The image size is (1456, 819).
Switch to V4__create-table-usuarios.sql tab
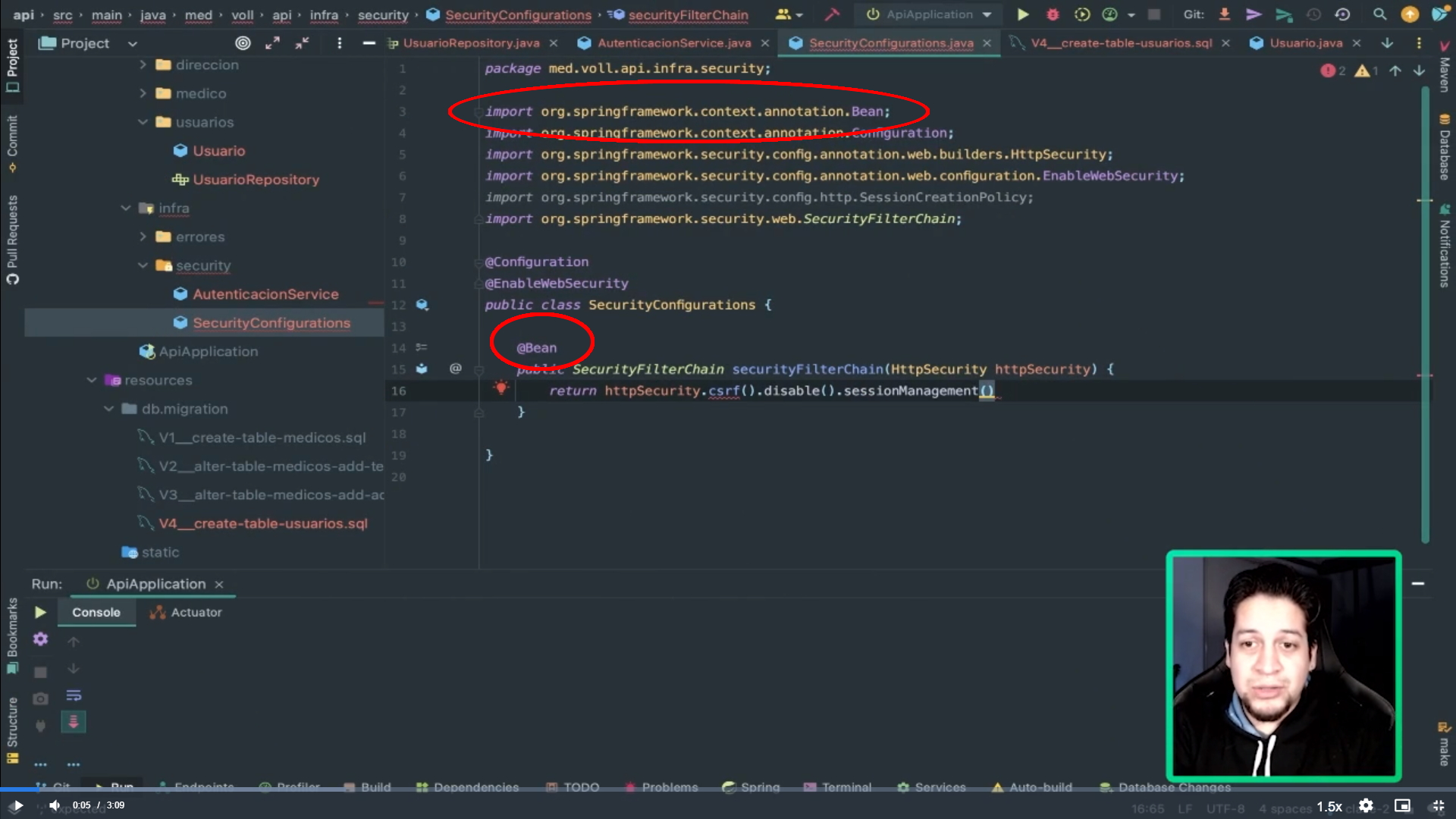[x=1121, y=43]
